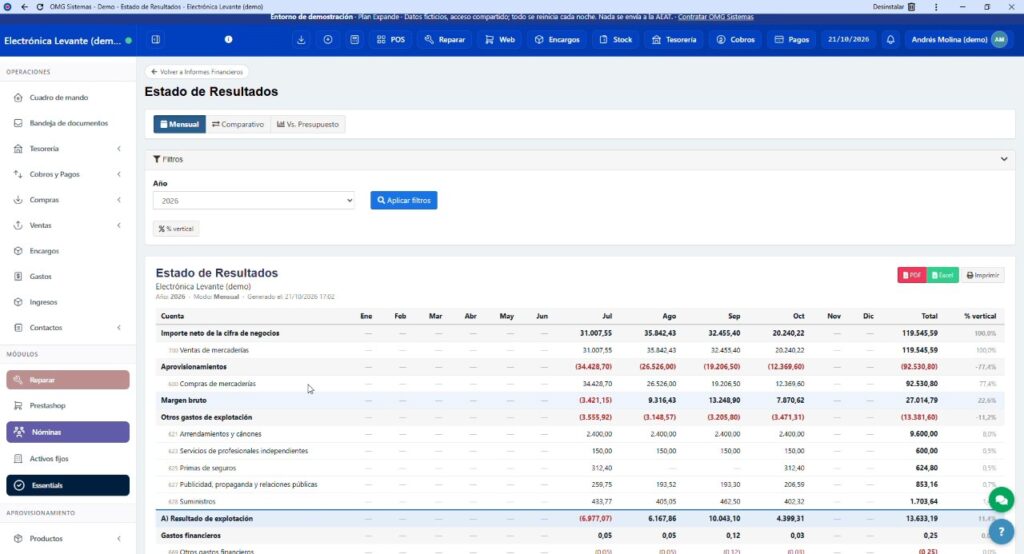Open the POS module
1024x554 pixels.
pyautogui.click(x=391, y=40)
